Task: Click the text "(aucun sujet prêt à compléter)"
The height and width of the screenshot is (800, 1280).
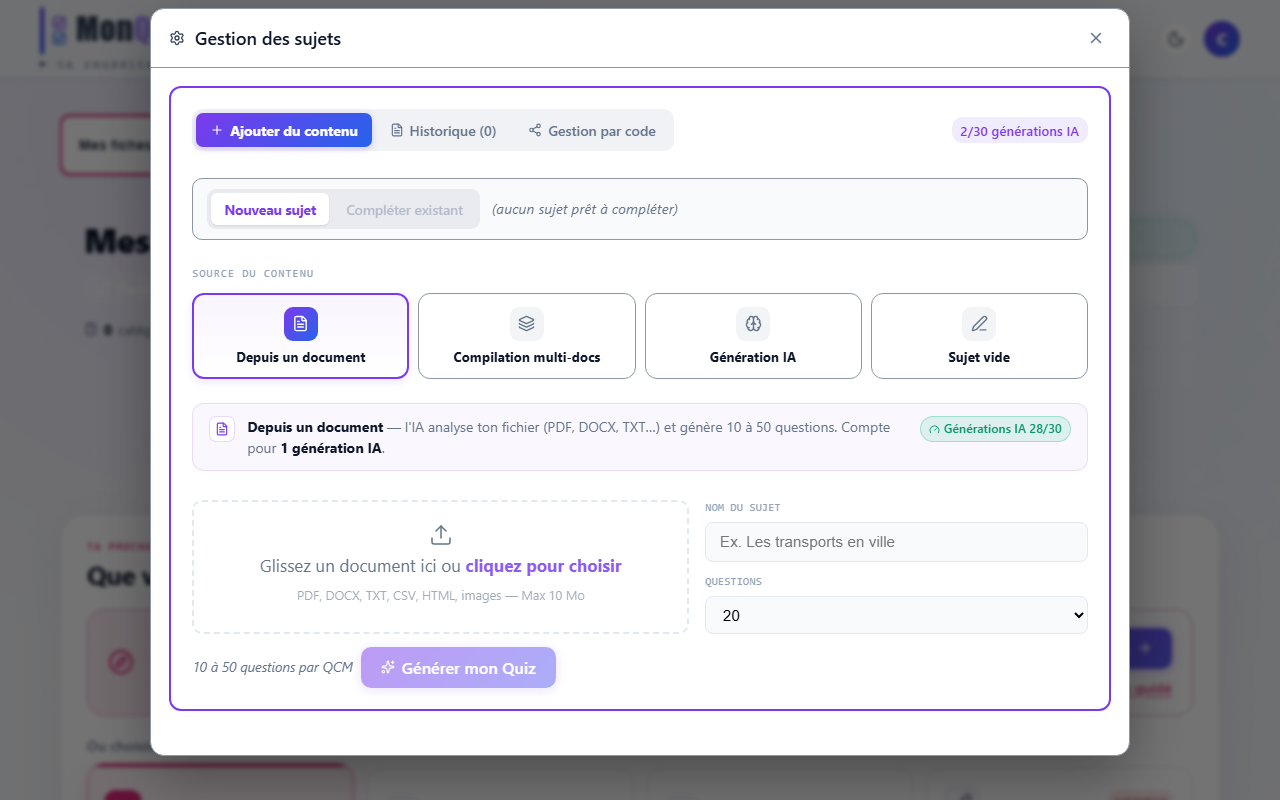Action: pos(585,210)
